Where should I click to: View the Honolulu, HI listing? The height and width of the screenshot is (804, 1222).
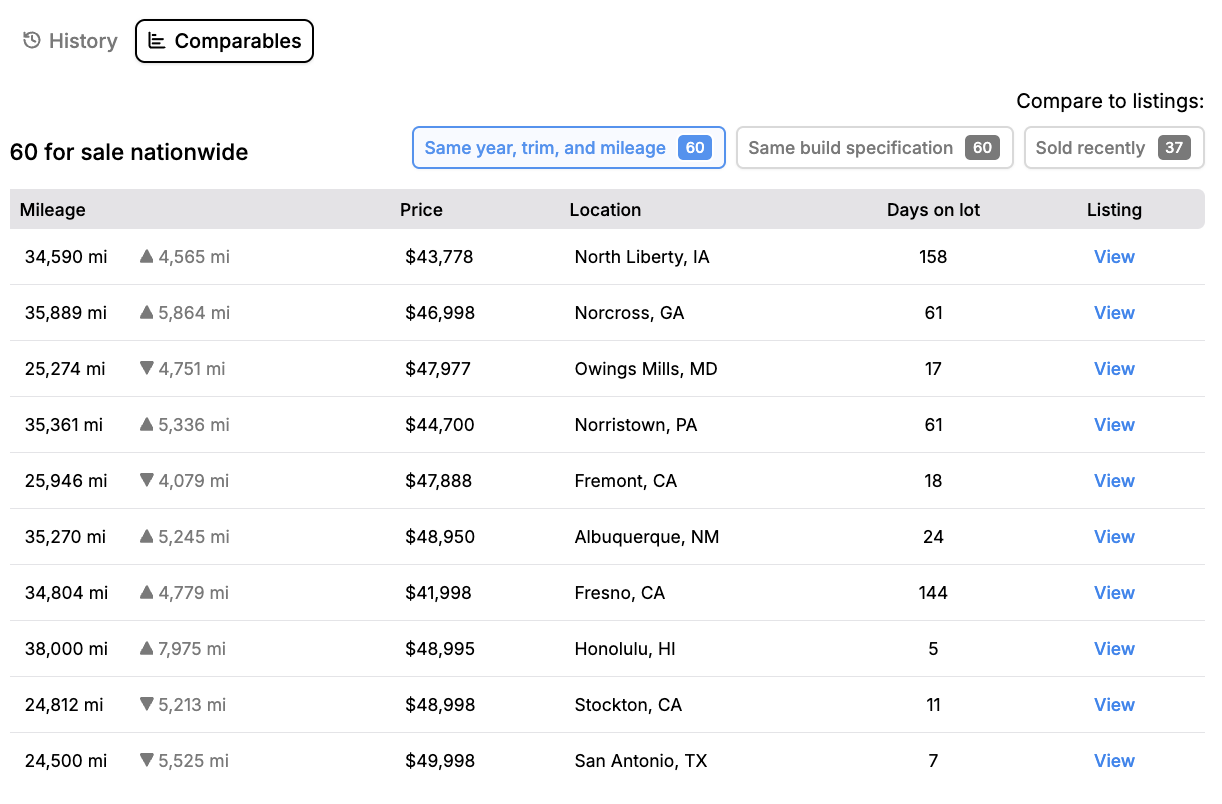tap(1114, 649)
